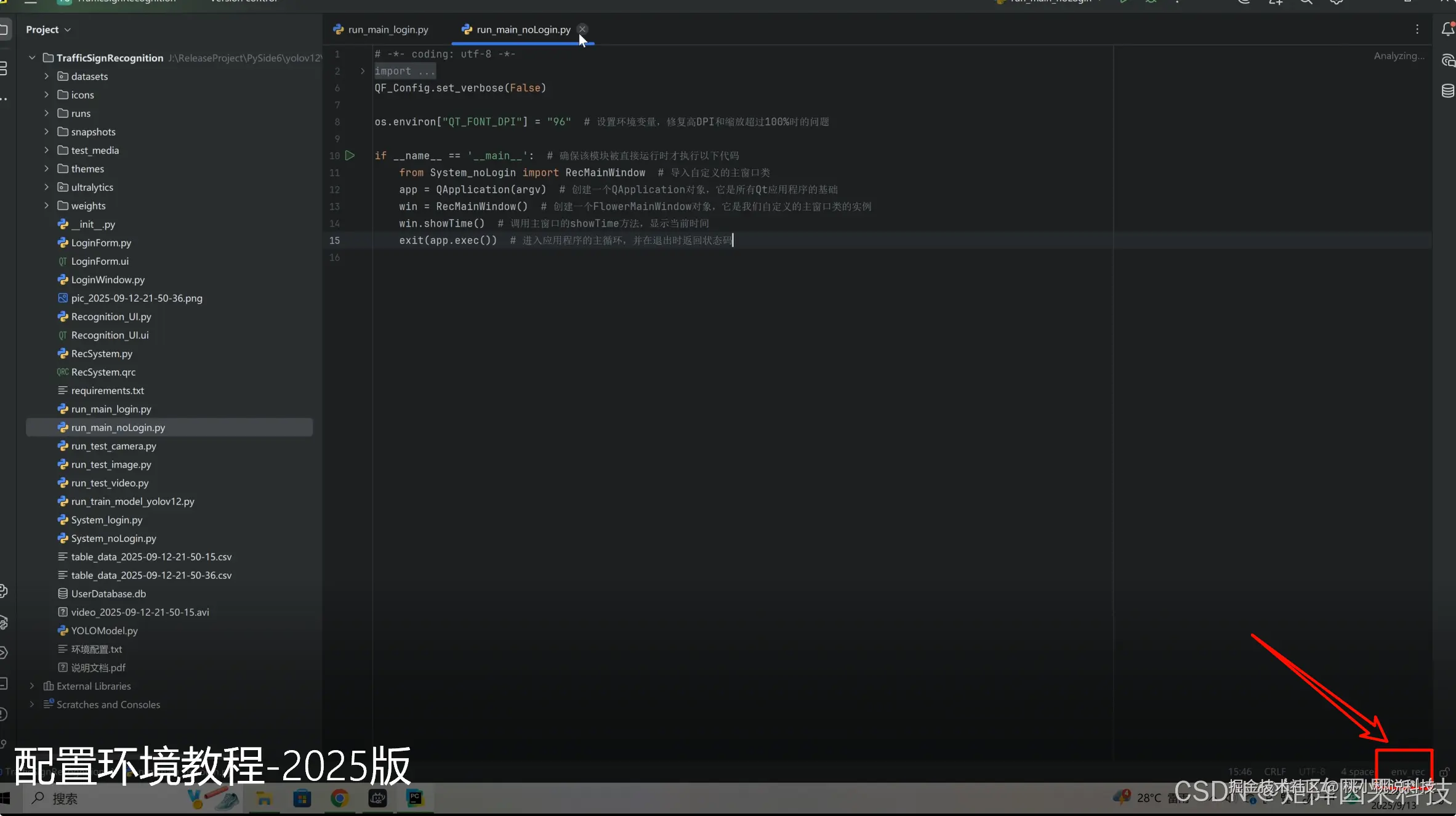Open YOLOModel.py in the project tree

(x=104, y=631)
